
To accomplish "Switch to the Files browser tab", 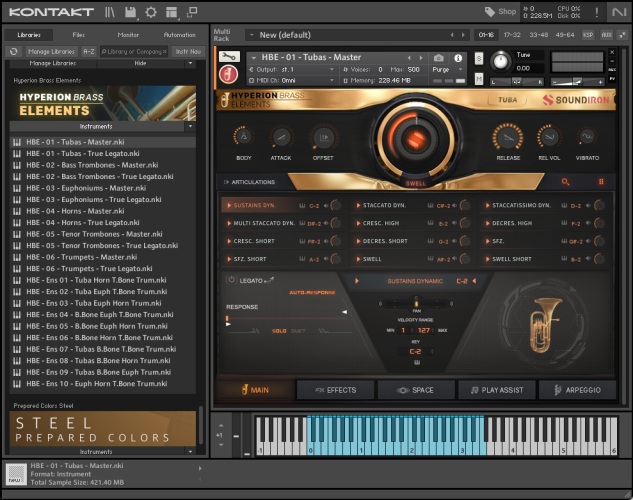I will point(78,34).
